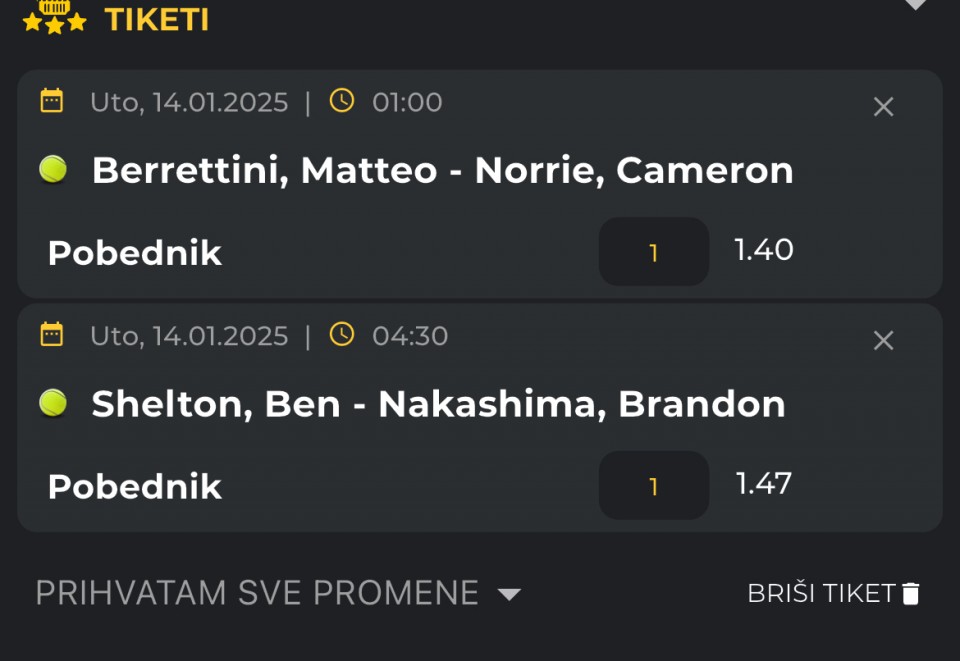Click the 1.40 odds value
Image resolution: width=960 pixels, height=661 pixels.
pyautogui.click(x=764, y=250)
